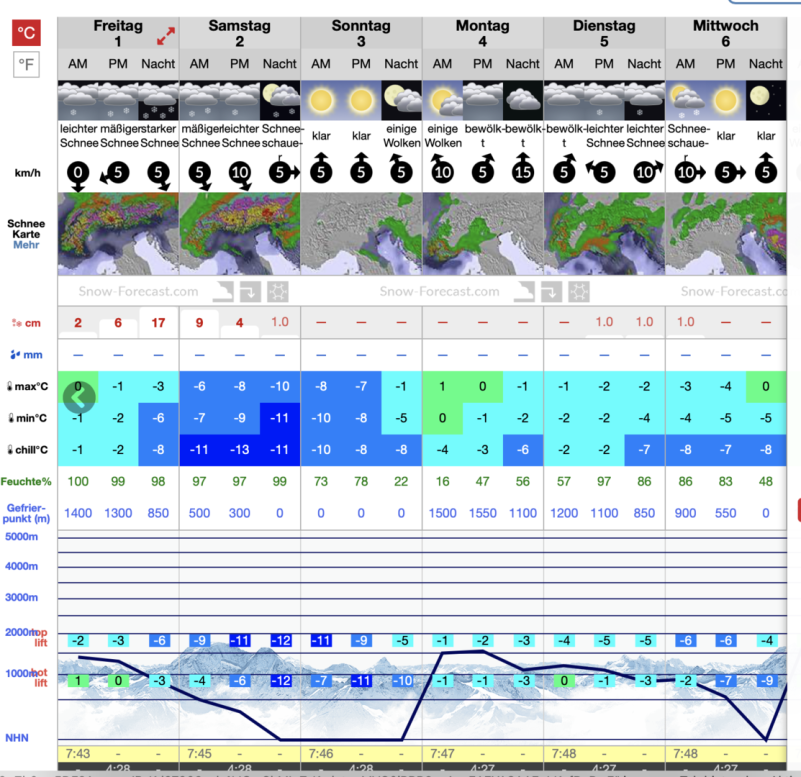Click the 17 cm snowfall value for Freitag Nacht
Image resolution: width=801 pixels, height=777 pixels.
point(158,322)
